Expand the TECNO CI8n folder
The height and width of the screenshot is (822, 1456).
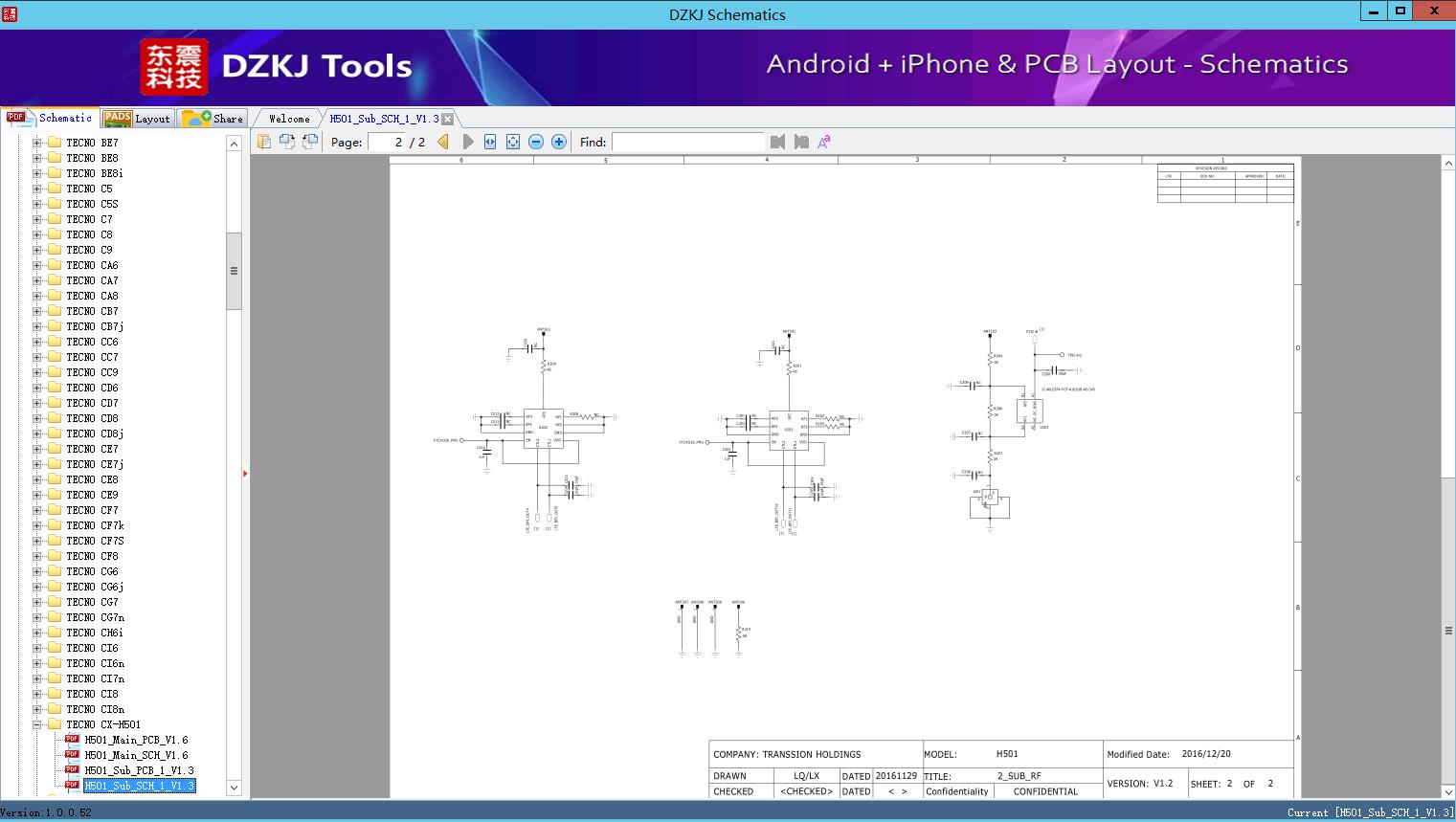37,709
